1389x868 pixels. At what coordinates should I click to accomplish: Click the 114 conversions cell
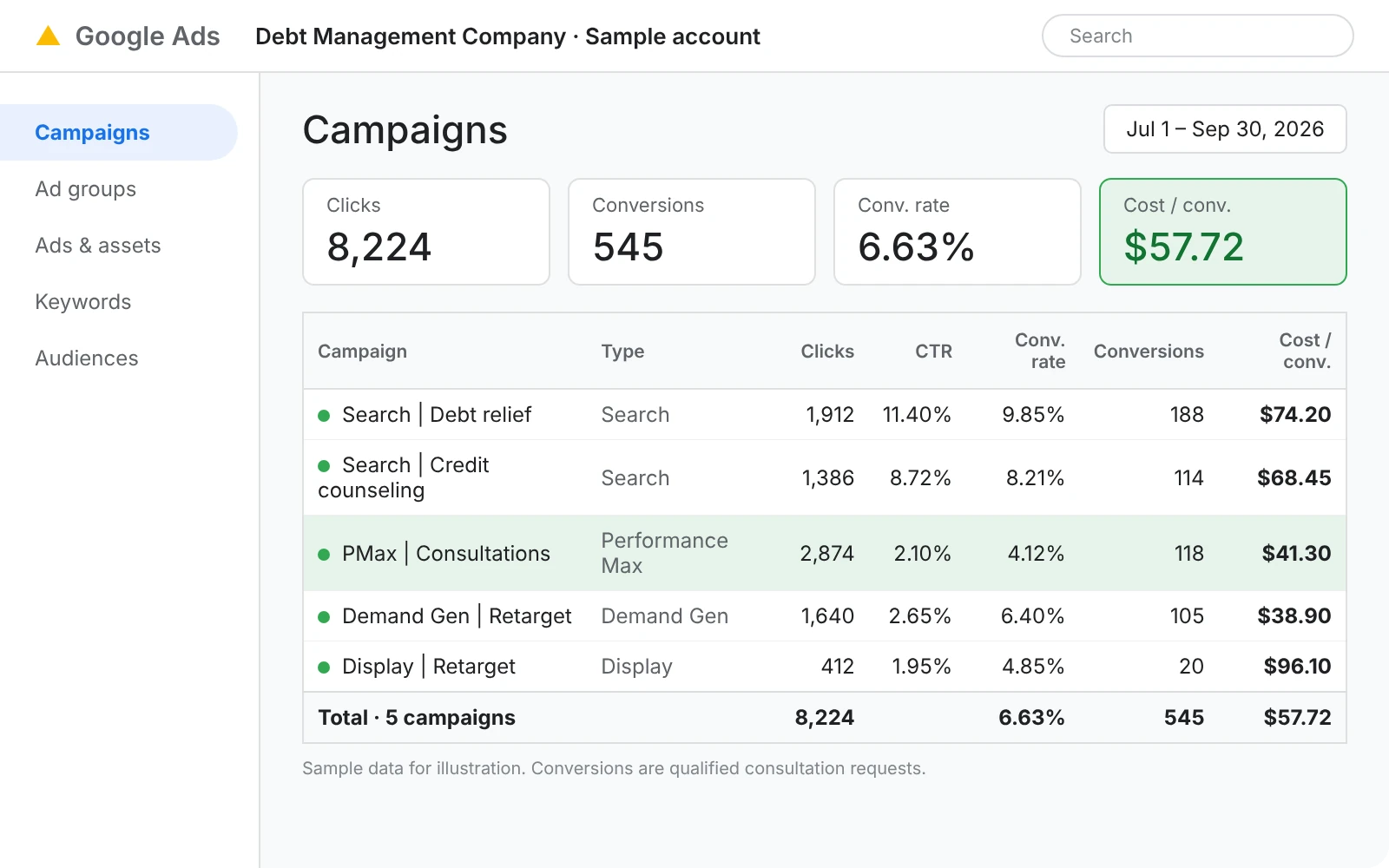pos(1188,477)
